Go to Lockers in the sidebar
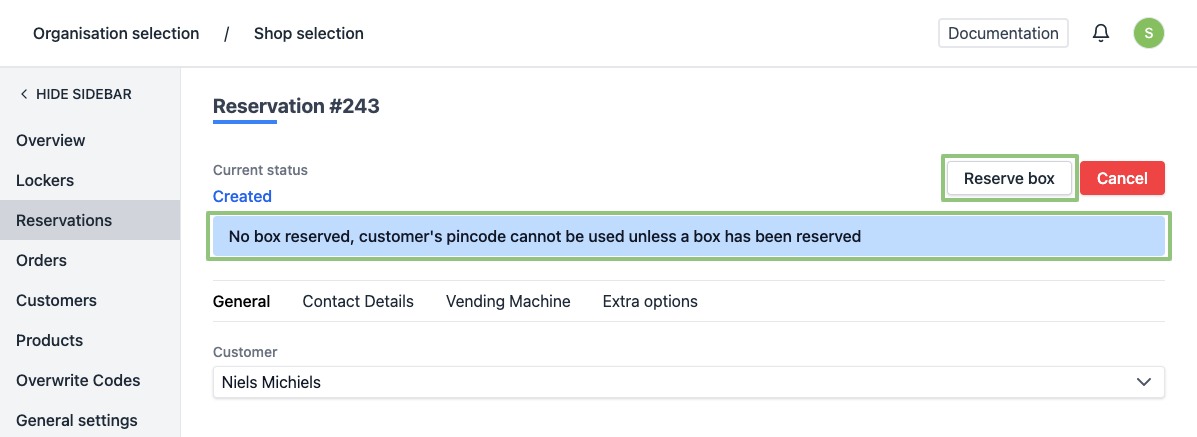 pos(45,180)
